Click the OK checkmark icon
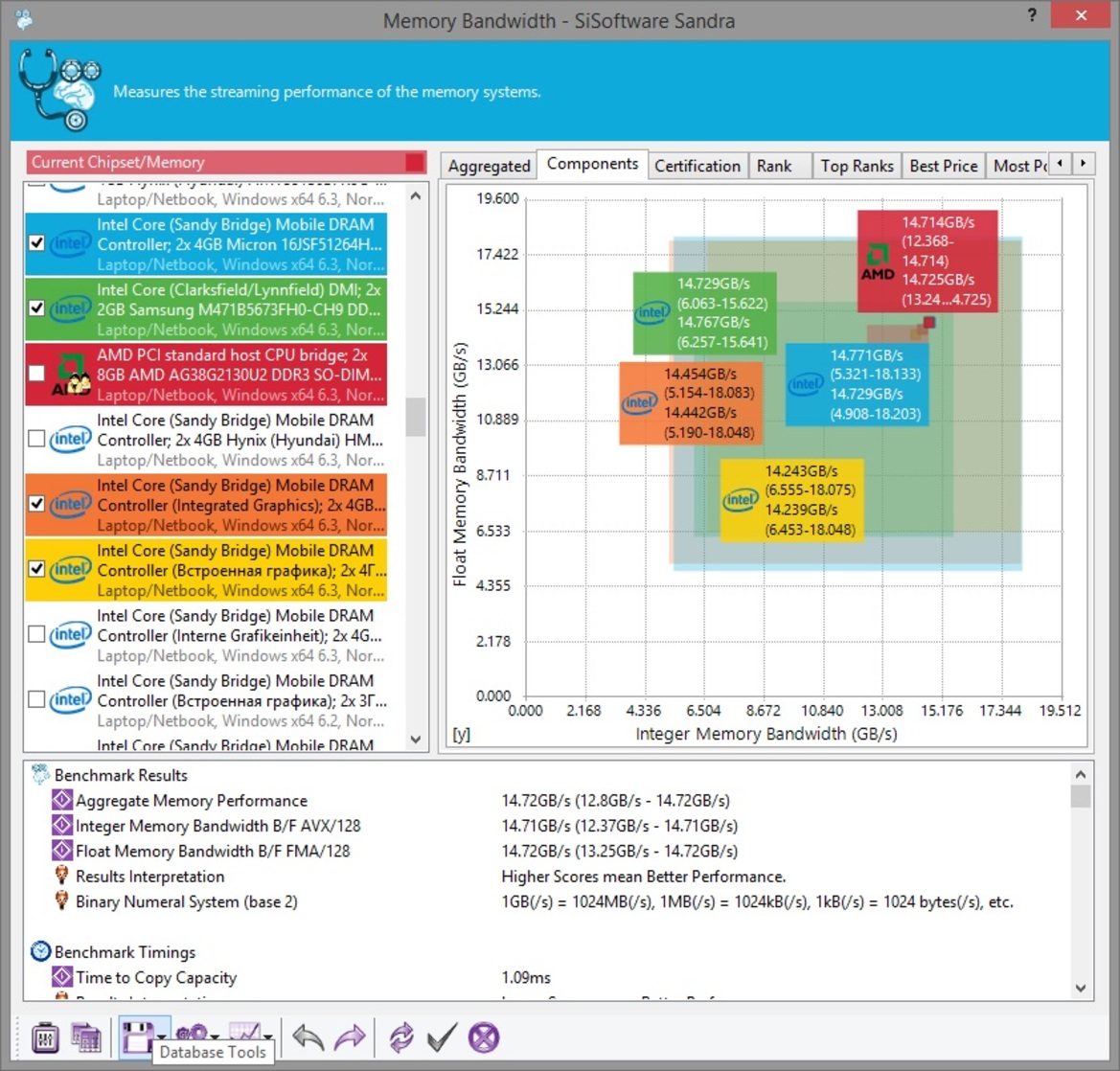The height and width of the screenshot is (1071, 1120). coord(442,1037)
